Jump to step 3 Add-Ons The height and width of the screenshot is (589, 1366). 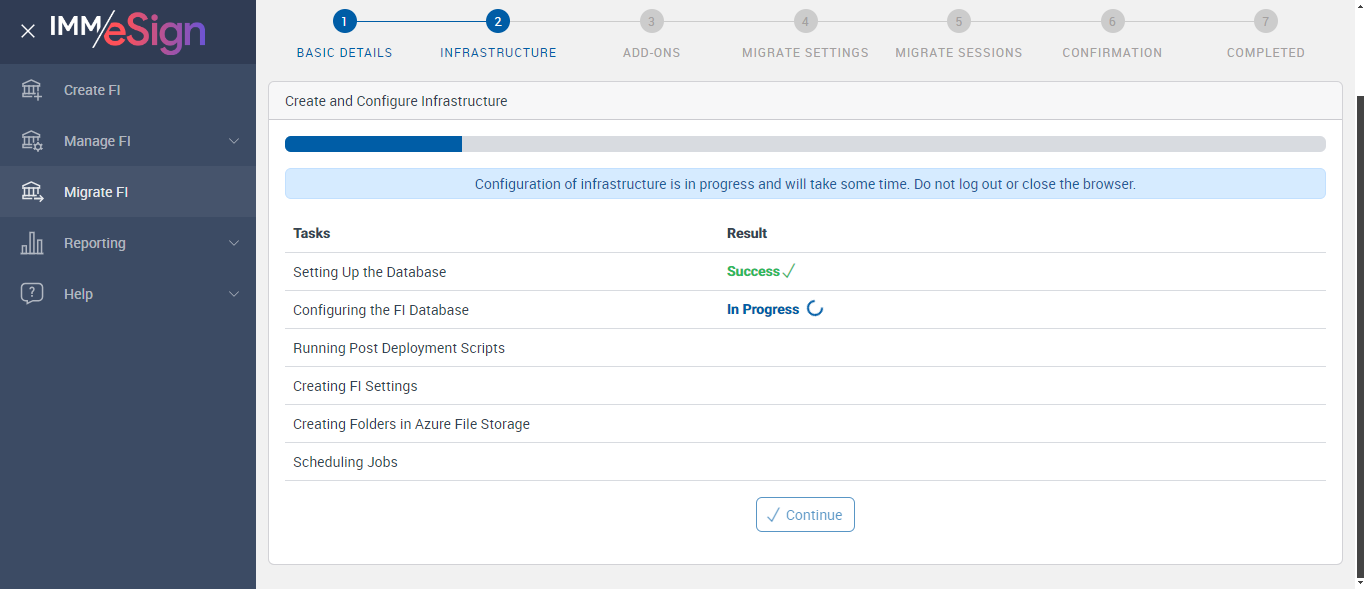tap(651, 21)
